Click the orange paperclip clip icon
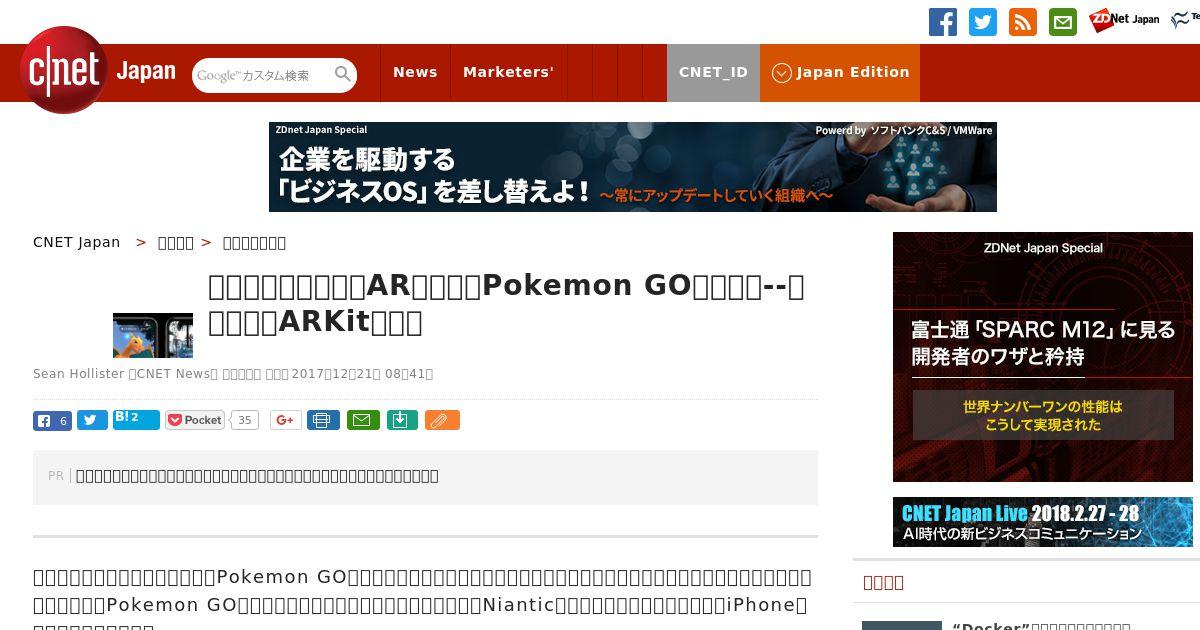Screen dimensions: 1200x630 [x=442, y=420]
